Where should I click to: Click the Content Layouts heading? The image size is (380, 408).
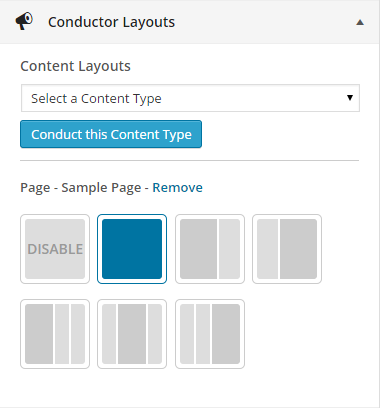click(x=75, y=66)
